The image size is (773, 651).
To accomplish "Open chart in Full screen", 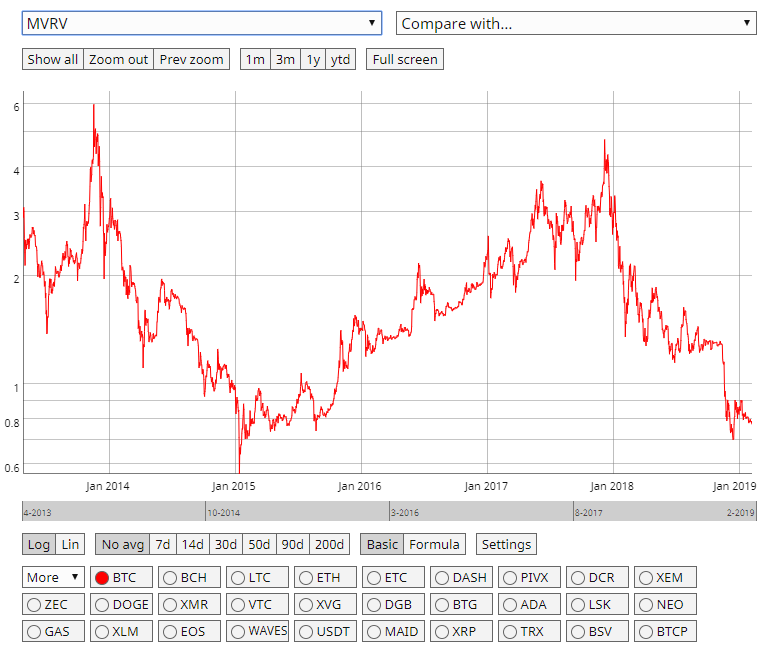I will pos(404,59).
